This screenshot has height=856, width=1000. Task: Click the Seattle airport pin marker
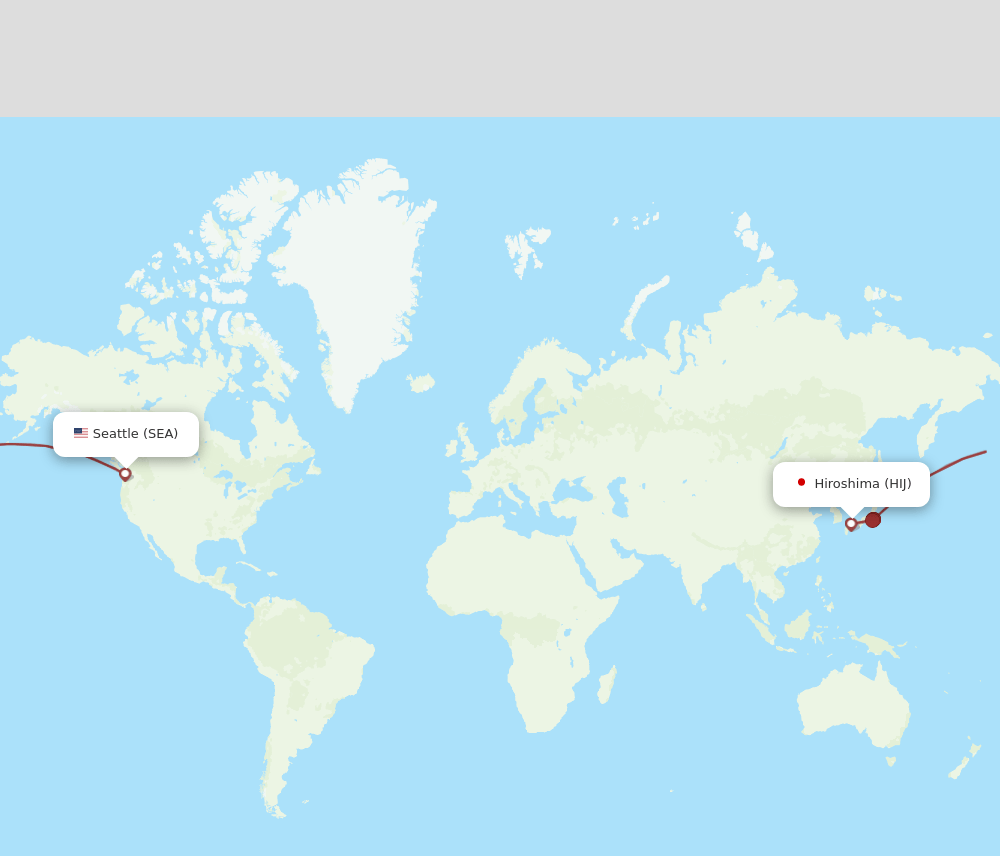coord(125,474)
